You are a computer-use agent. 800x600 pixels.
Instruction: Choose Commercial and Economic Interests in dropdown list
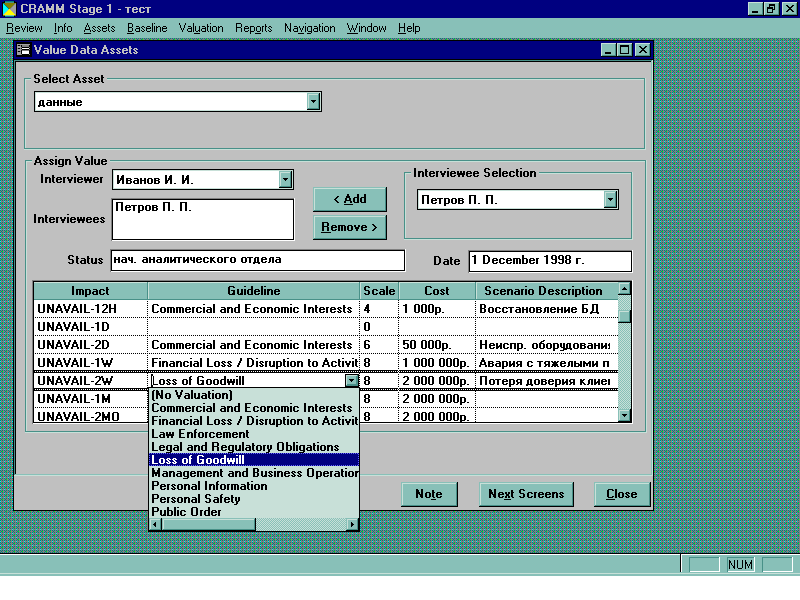pos(254,408)
